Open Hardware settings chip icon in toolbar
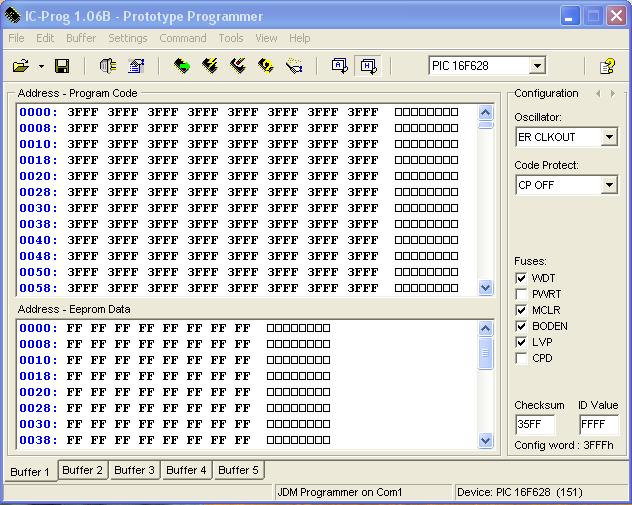 click(x=108, y=66)
